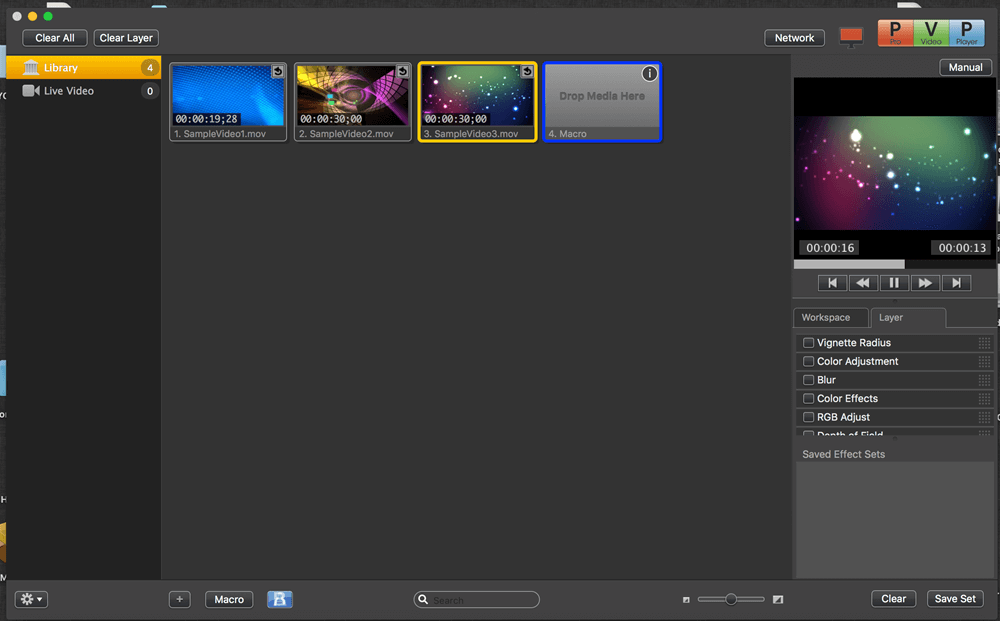Click the Blur row drag handle
The height and width of the screenshot is (621, 1000).
pos(984,380)
